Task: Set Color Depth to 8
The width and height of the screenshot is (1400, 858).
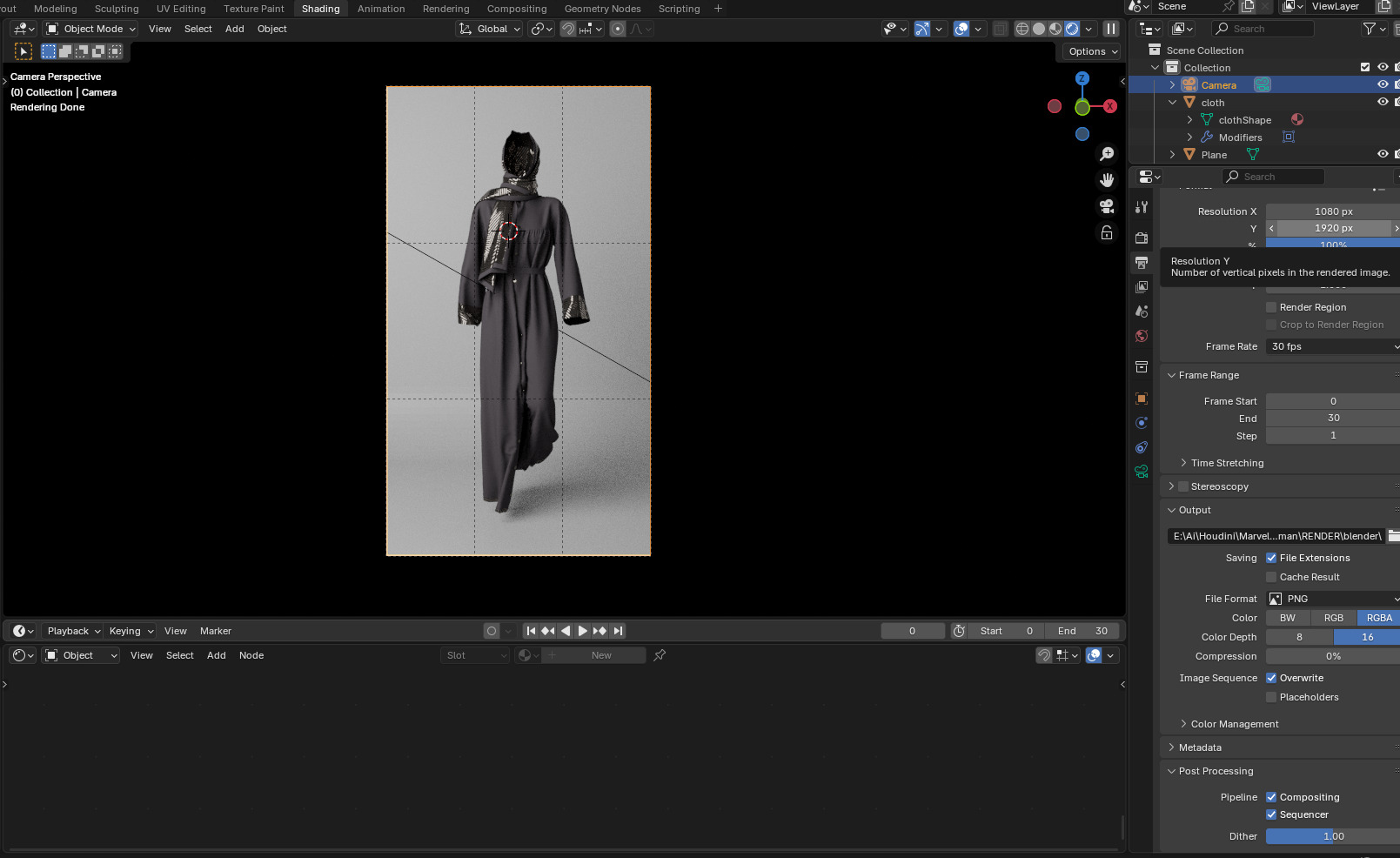Action: pos(1299,637)
